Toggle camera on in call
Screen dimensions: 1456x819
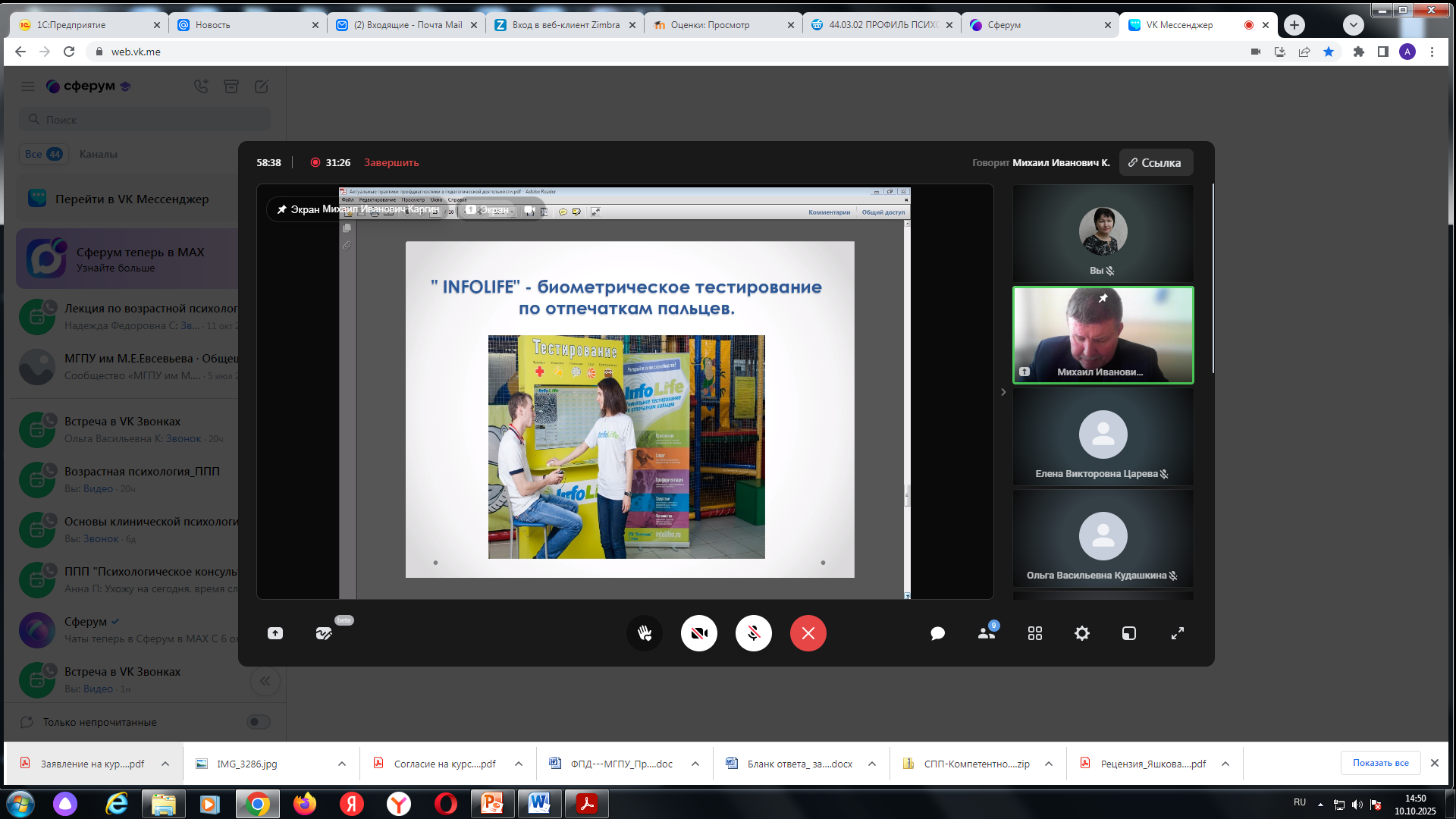pos(698,633)
